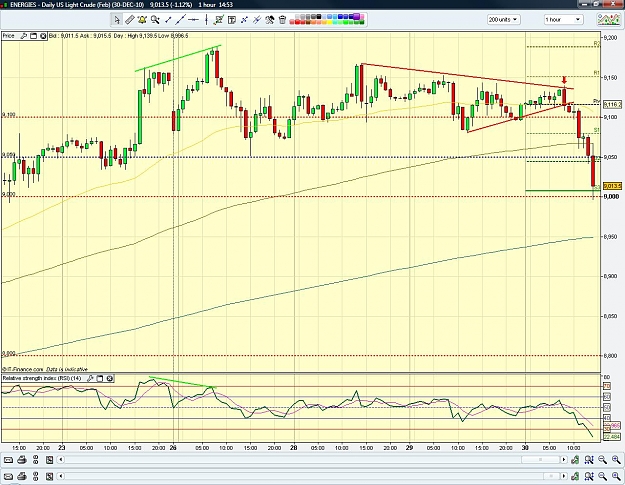Viewport: 625px width, 485px height.
Task: Select the rectangle shape drawing tool
Action: coord(218,20)
